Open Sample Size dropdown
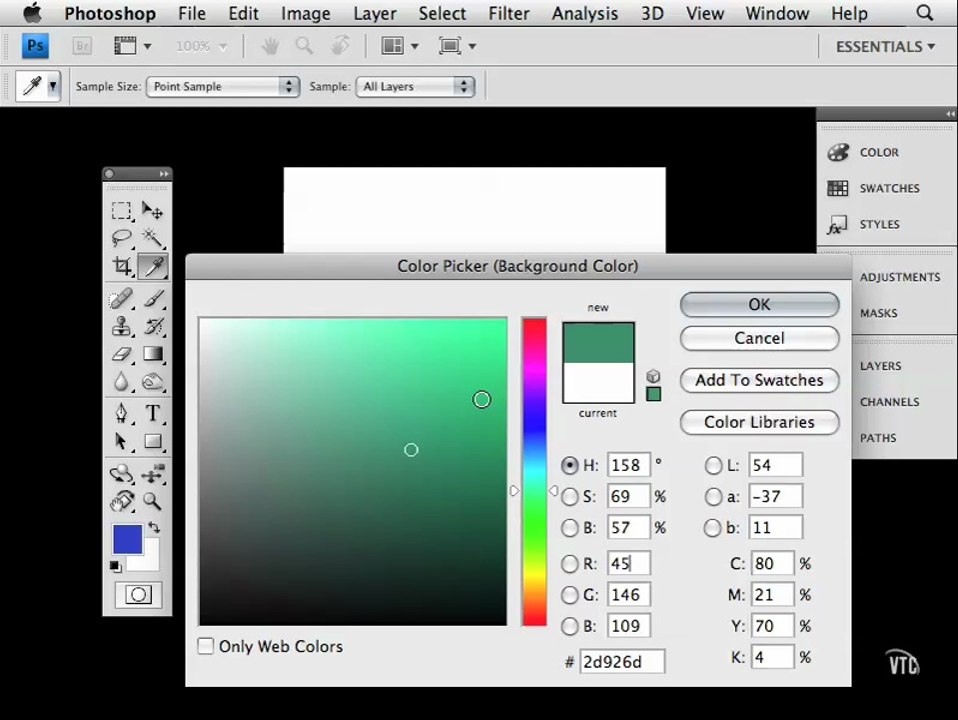 [x=223, y=86]
